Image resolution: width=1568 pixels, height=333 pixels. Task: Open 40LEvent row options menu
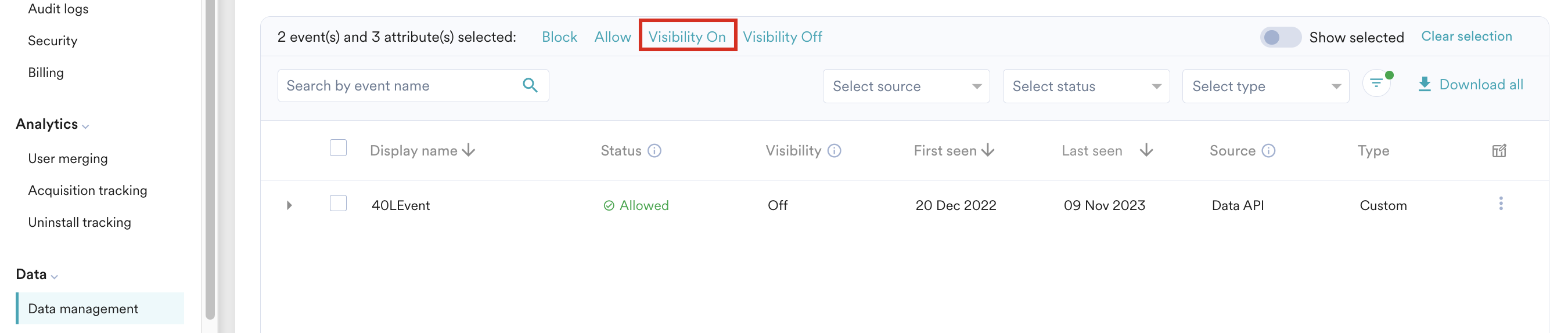point(1501,204)
